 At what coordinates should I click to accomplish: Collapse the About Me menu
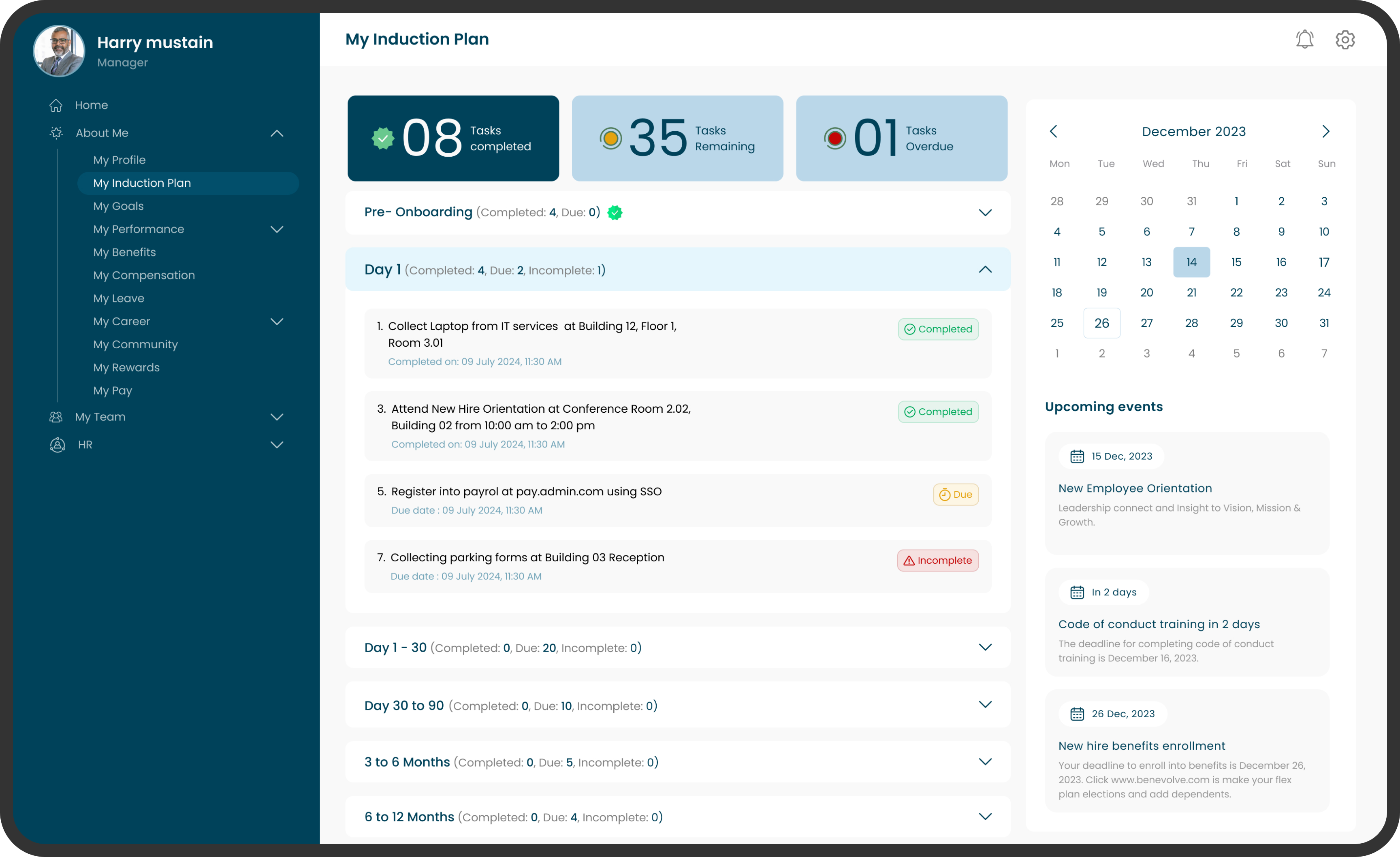point(277,133)
